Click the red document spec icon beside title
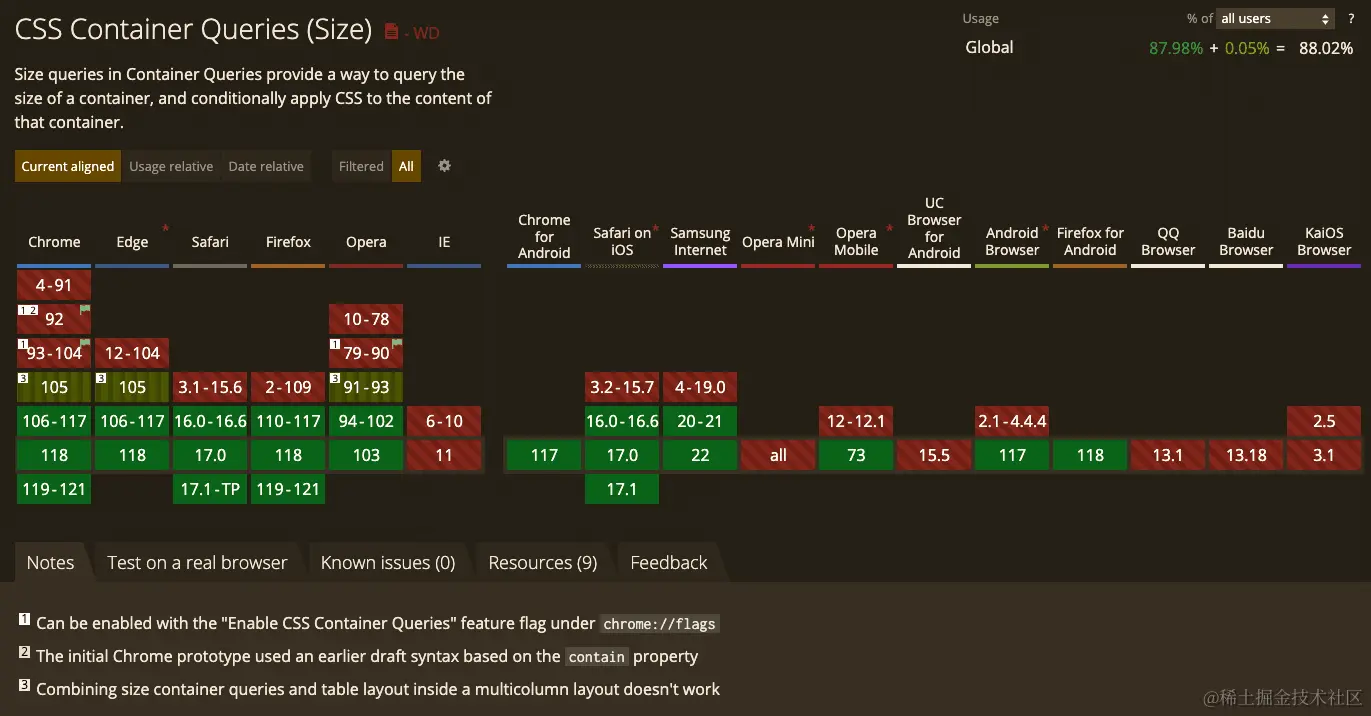 coord(391,32)
